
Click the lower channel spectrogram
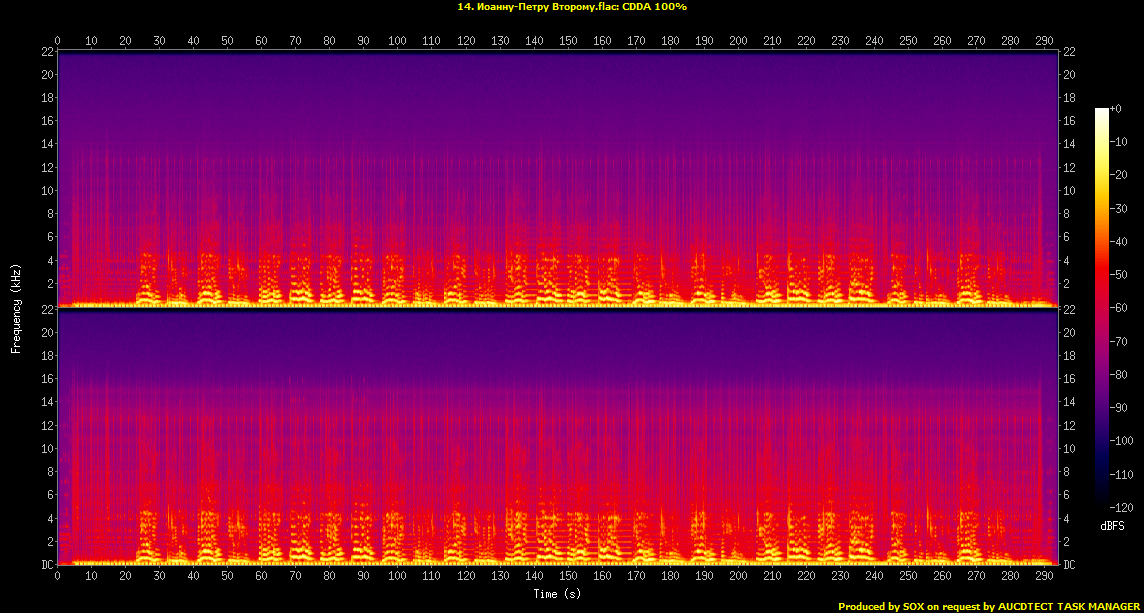558,438
